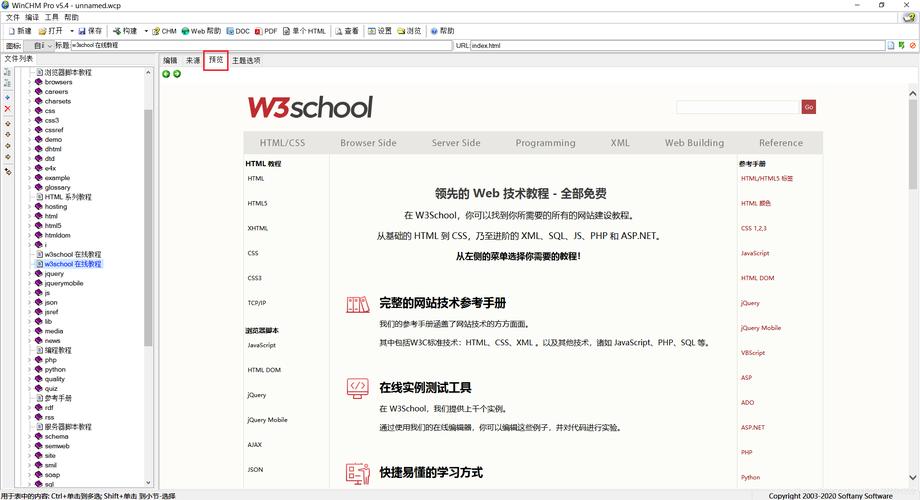Switch to the 来源 tab
The height and width of the screenshot is (500, 920).
coord(193,60)
